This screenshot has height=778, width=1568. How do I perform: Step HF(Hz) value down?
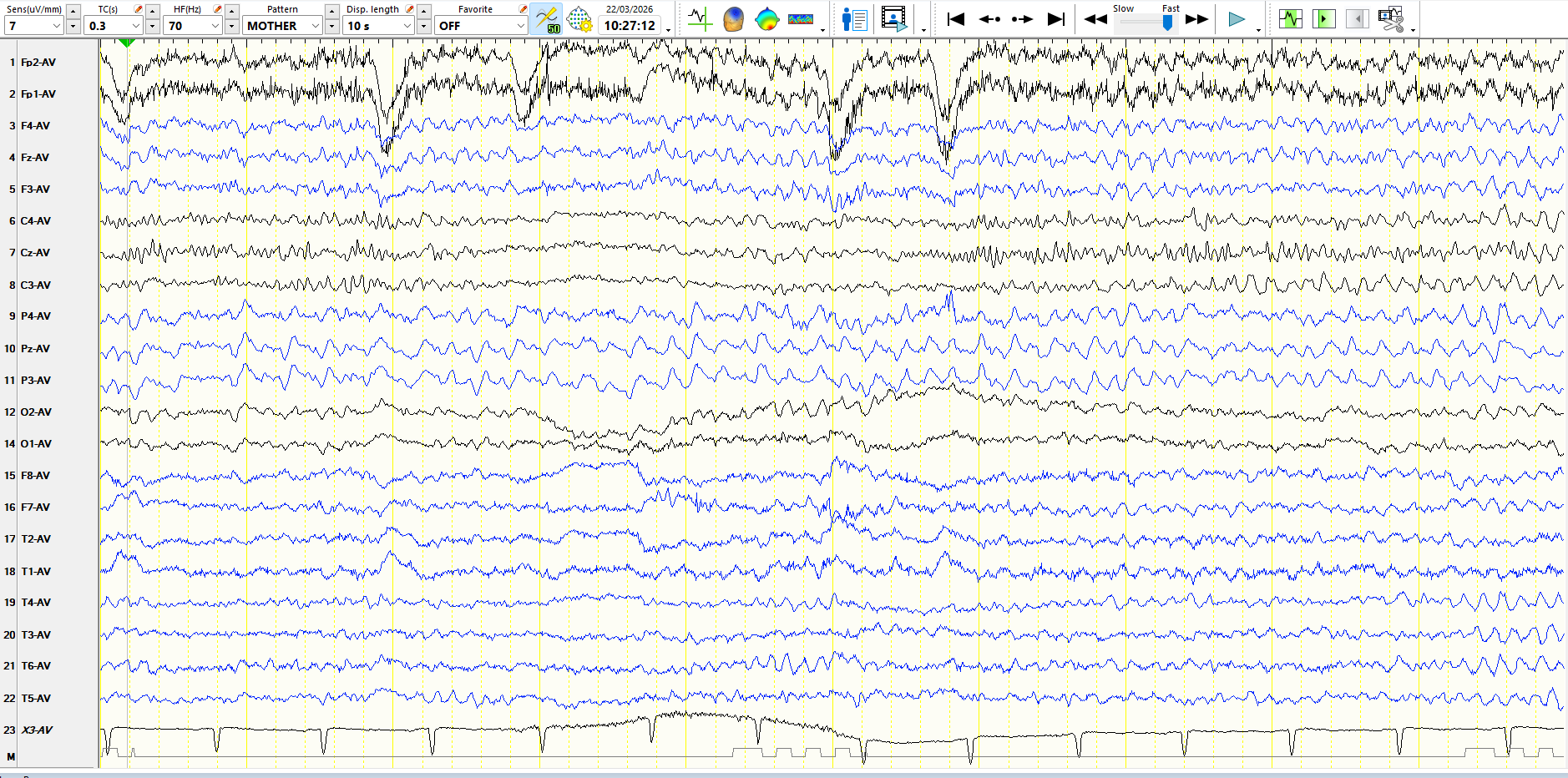coord(232,26)
